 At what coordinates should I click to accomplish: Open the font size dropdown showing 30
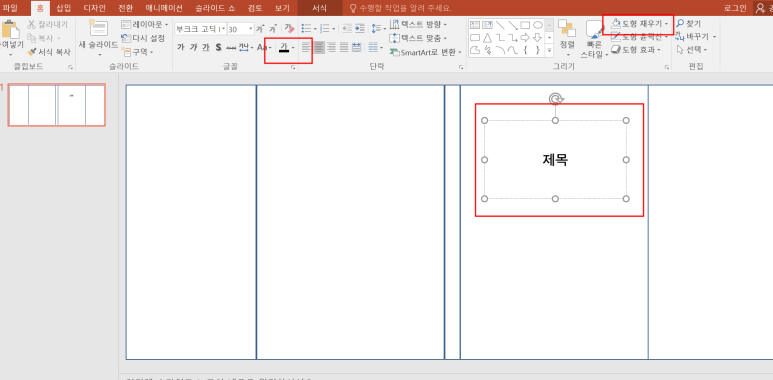point(251,29)
